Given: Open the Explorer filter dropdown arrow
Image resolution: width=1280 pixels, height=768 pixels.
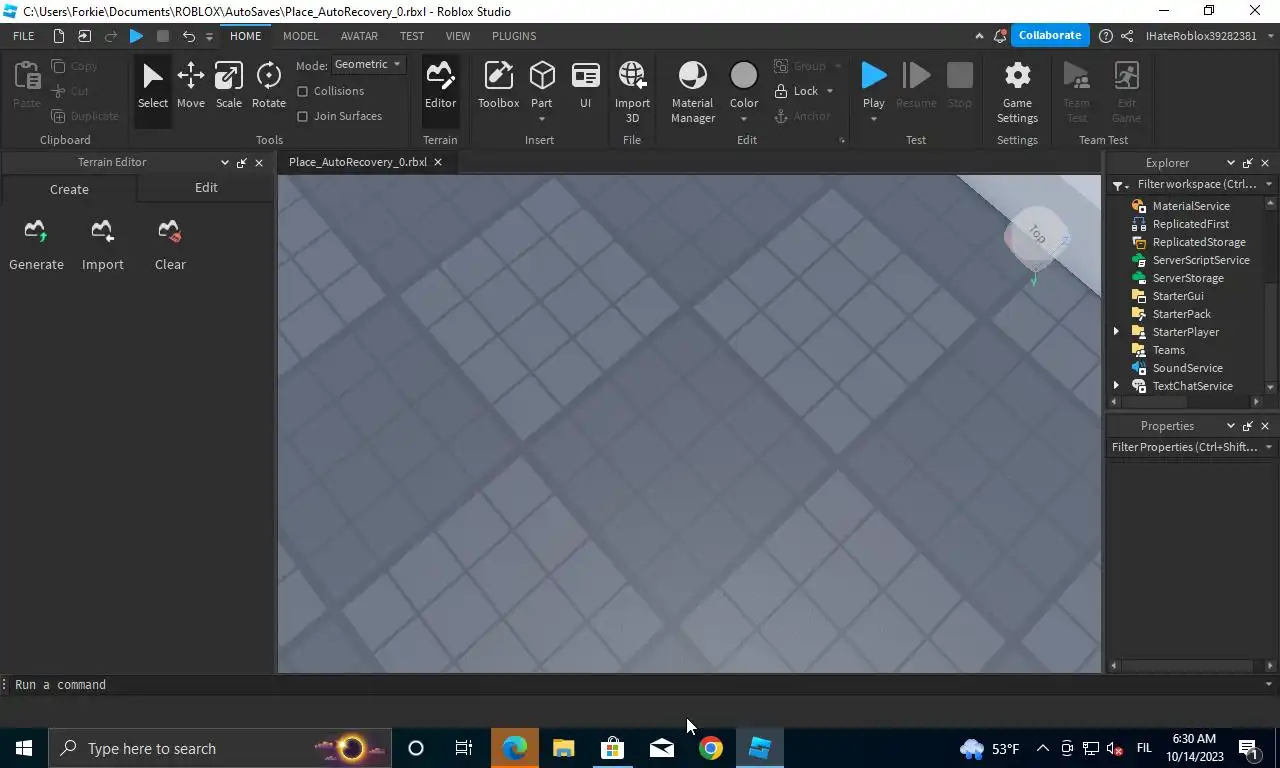Looking at the screenshot, I should [1268, 184].
